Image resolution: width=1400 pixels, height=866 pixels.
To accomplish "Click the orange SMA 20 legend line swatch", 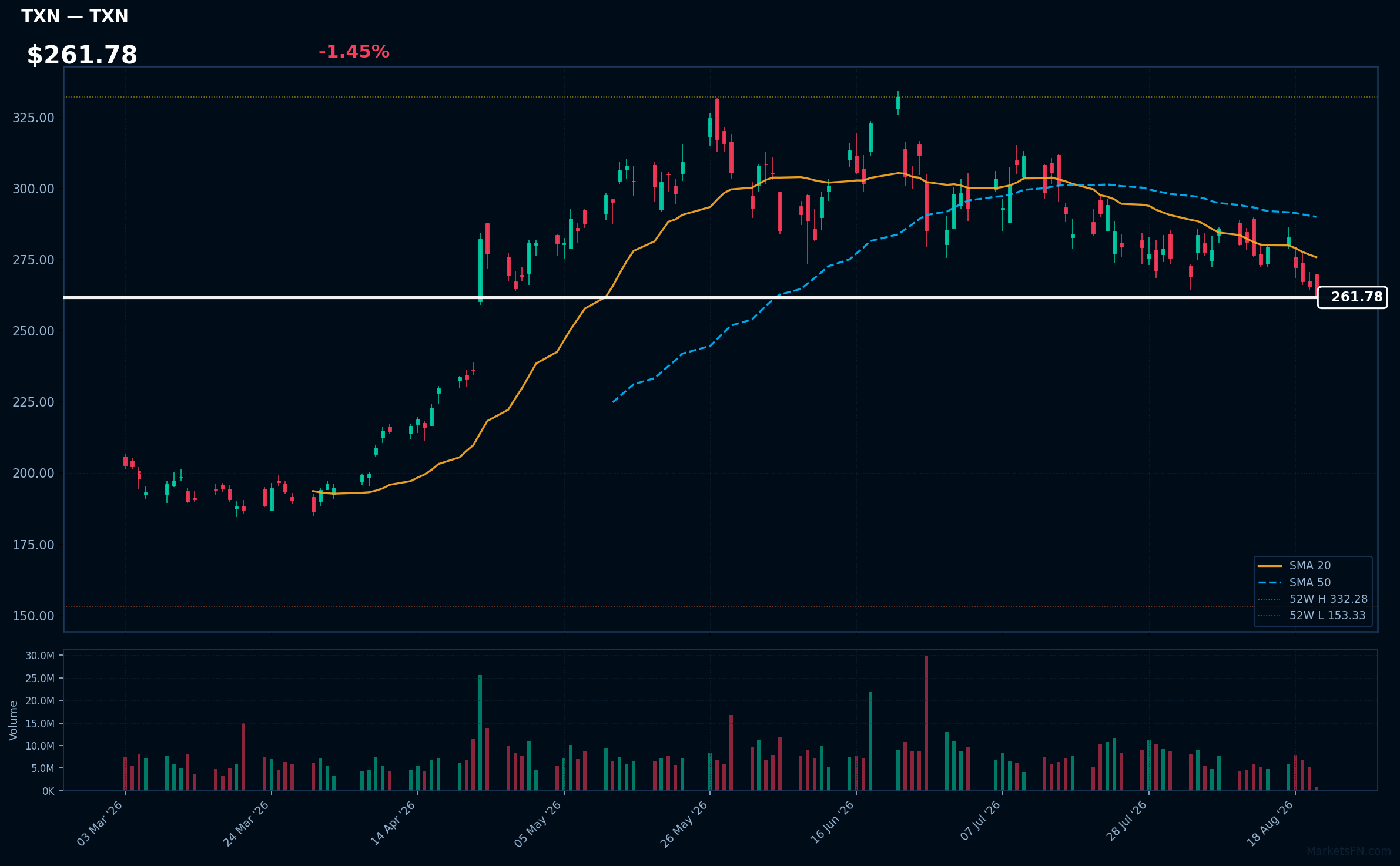I will pyautogui.click(x=1270, y=566).
